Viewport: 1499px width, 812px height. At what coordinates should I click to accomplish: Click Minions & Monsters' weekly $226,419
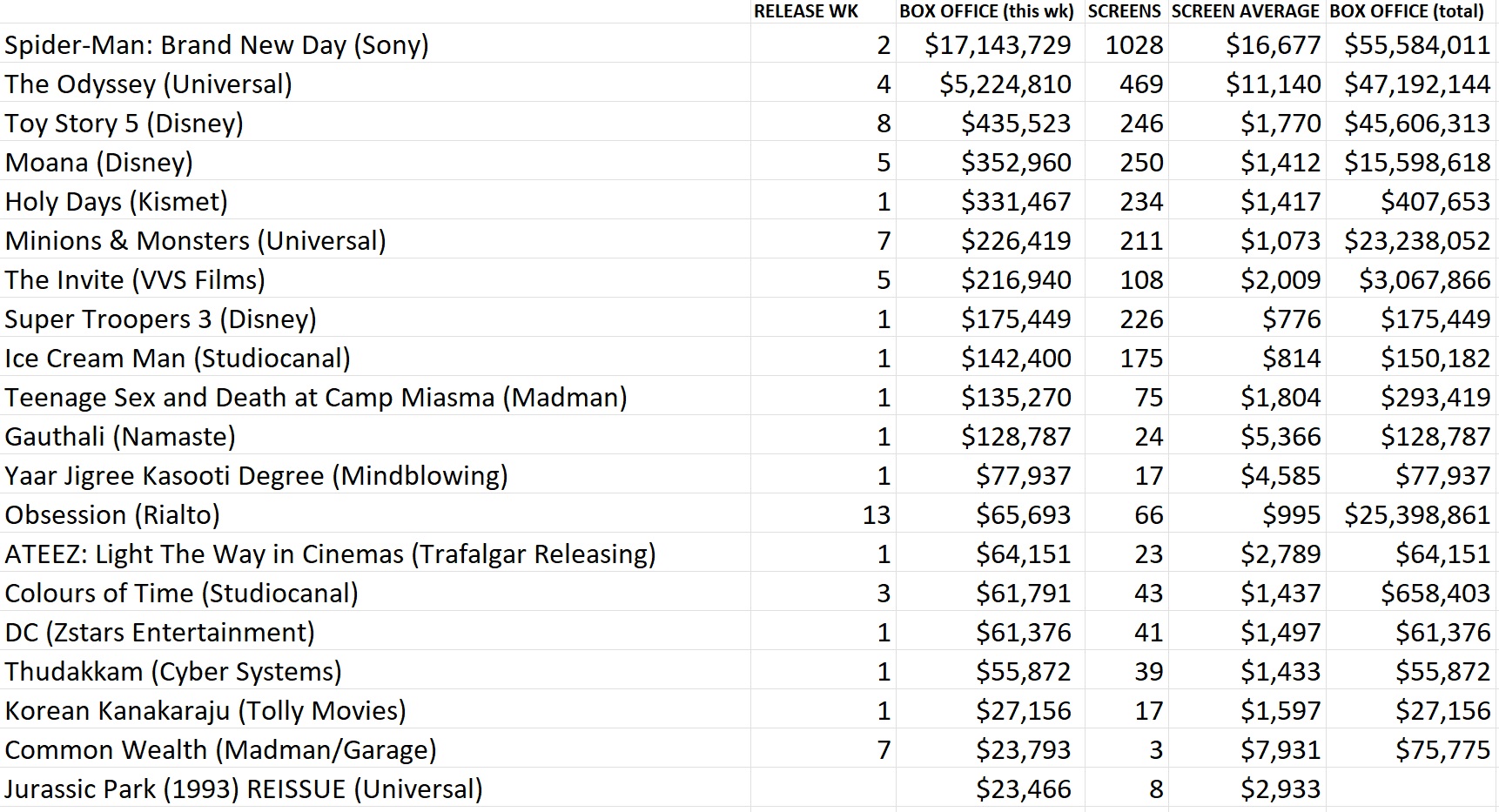(x=1016, y=241)
